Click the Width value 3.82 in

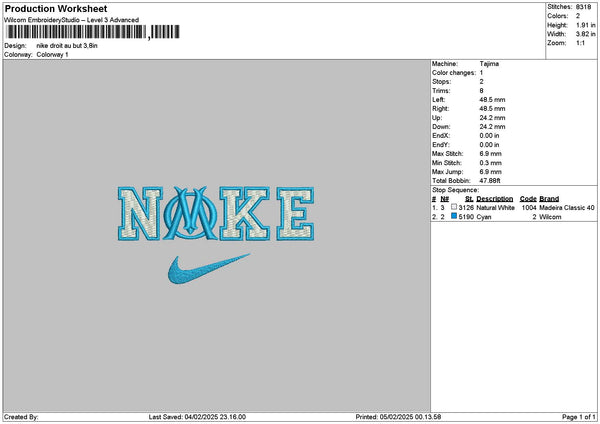click(585, 34)
